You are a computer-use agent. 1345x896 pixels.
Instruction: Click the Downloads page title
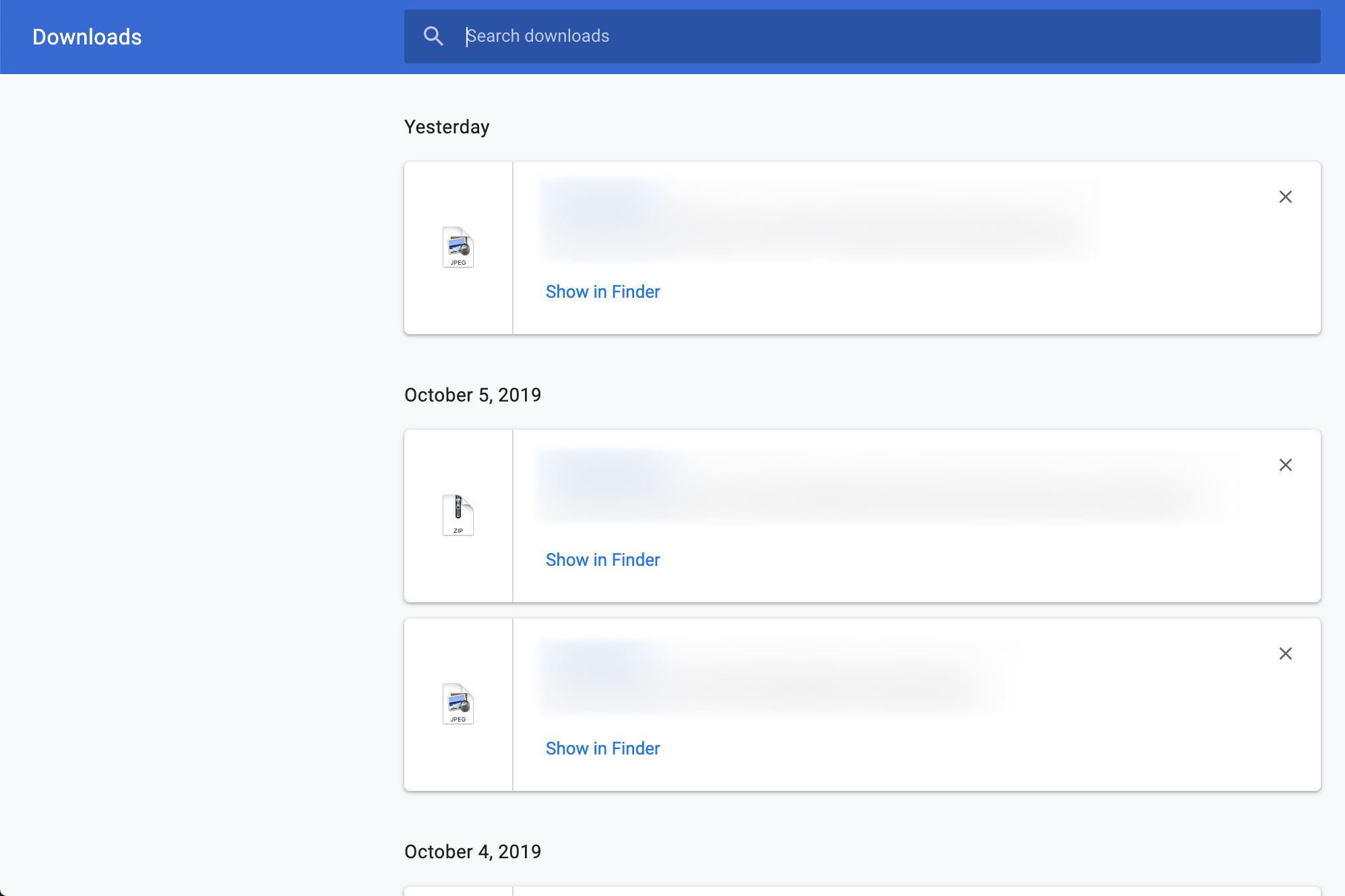coord(87,37)
